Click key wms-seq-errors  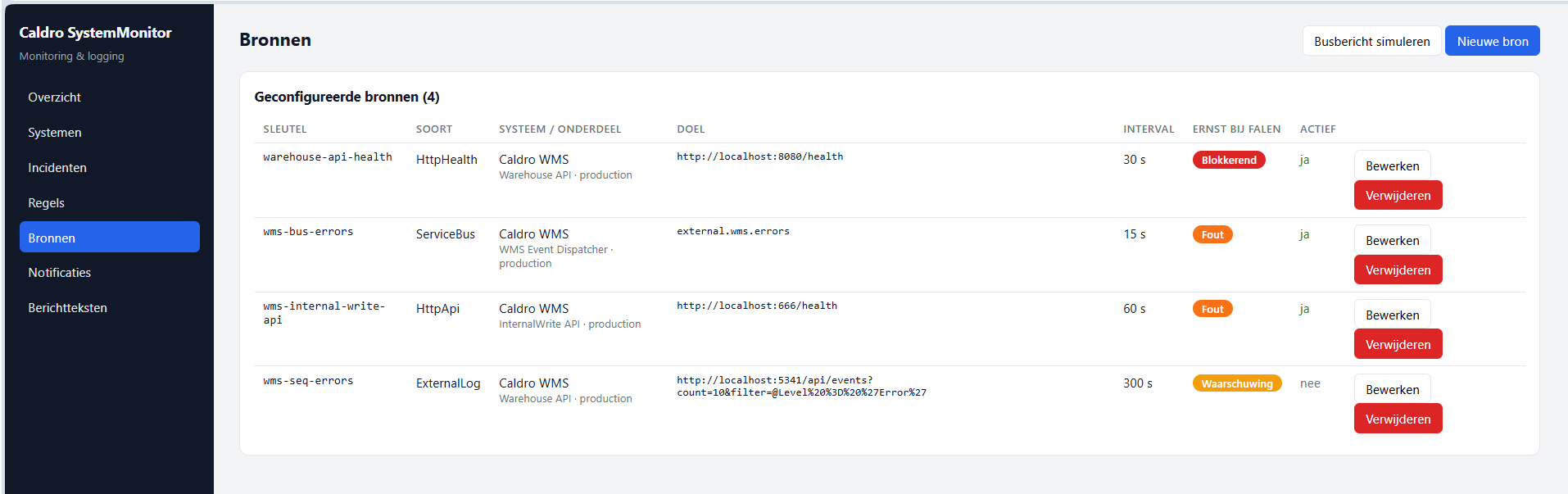coord(308,381)
